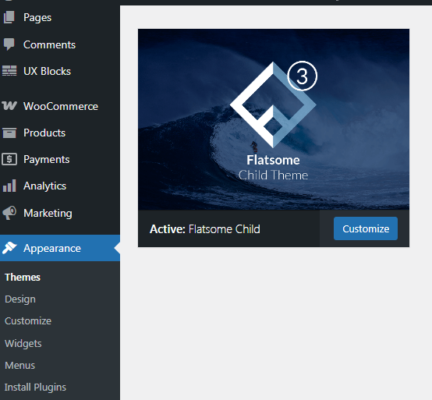Click the Marketing megaphone icon
This screenshot has width=432, height=400.
click(x=9, y=213)
